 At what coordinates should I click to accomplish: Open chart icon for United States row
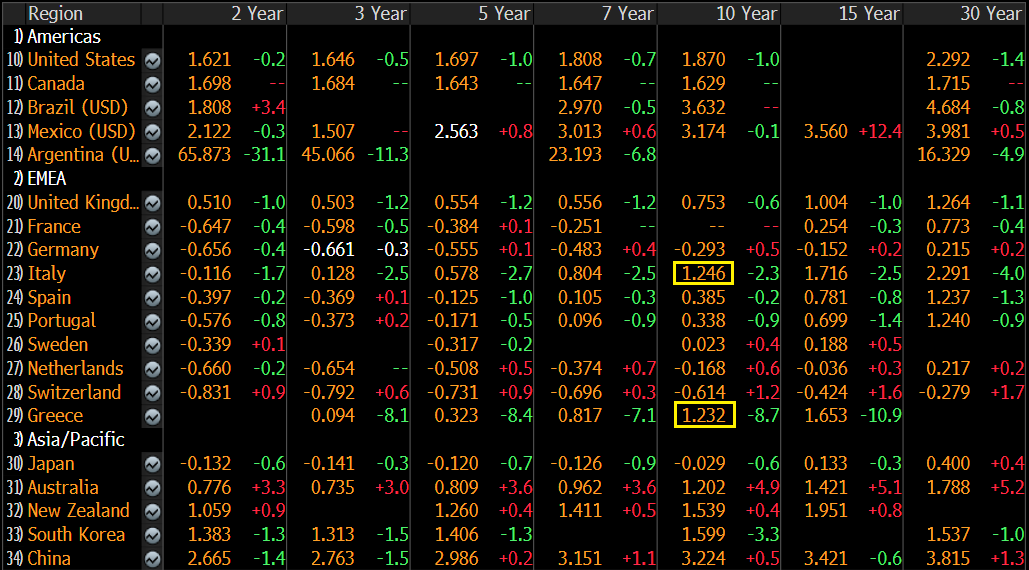pyautogui.click(x=152, y=60)
